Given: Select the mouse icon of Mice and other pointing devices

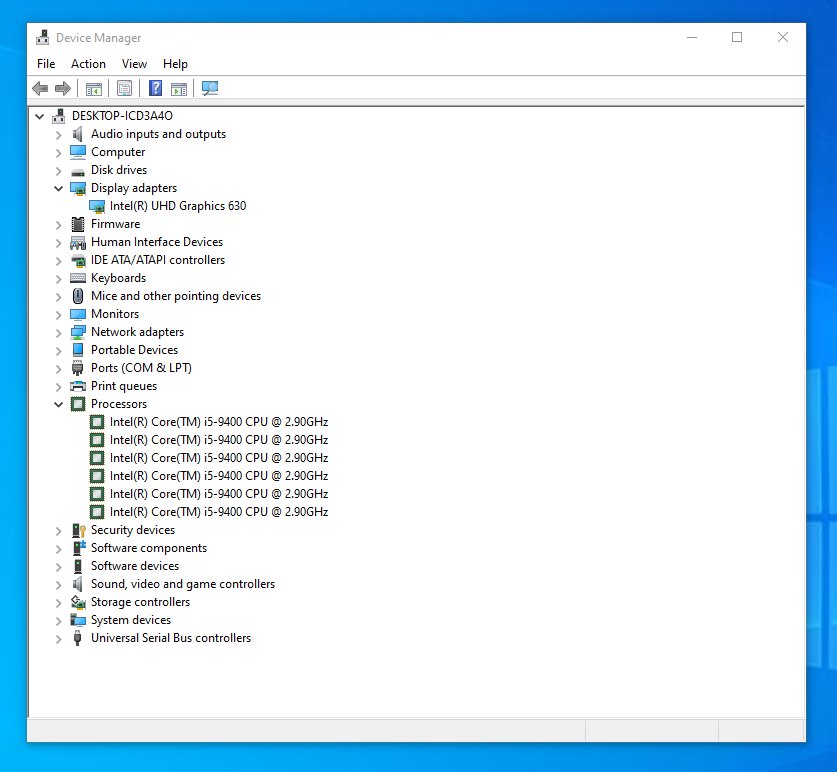Looking at the screenshot, I should [78, 296].
